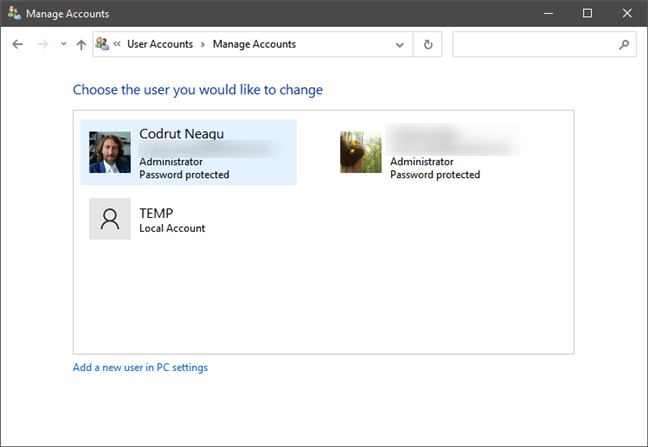The image size is (648, 447).
Task: Refresh the Manage Accounts page
Action: pos(429,45)
